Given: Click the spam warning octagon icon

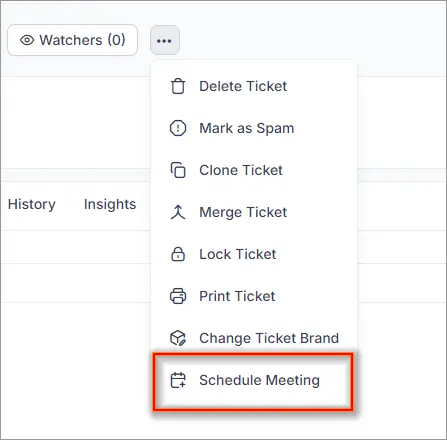Looking at the screenshot, I should click(178, 128).
